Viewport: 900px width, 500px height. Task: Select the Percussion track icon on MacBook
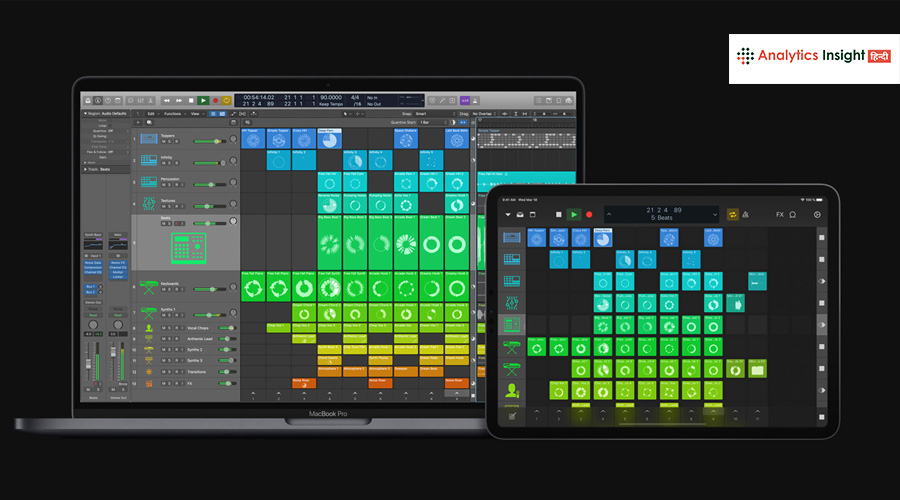point(149,181)
